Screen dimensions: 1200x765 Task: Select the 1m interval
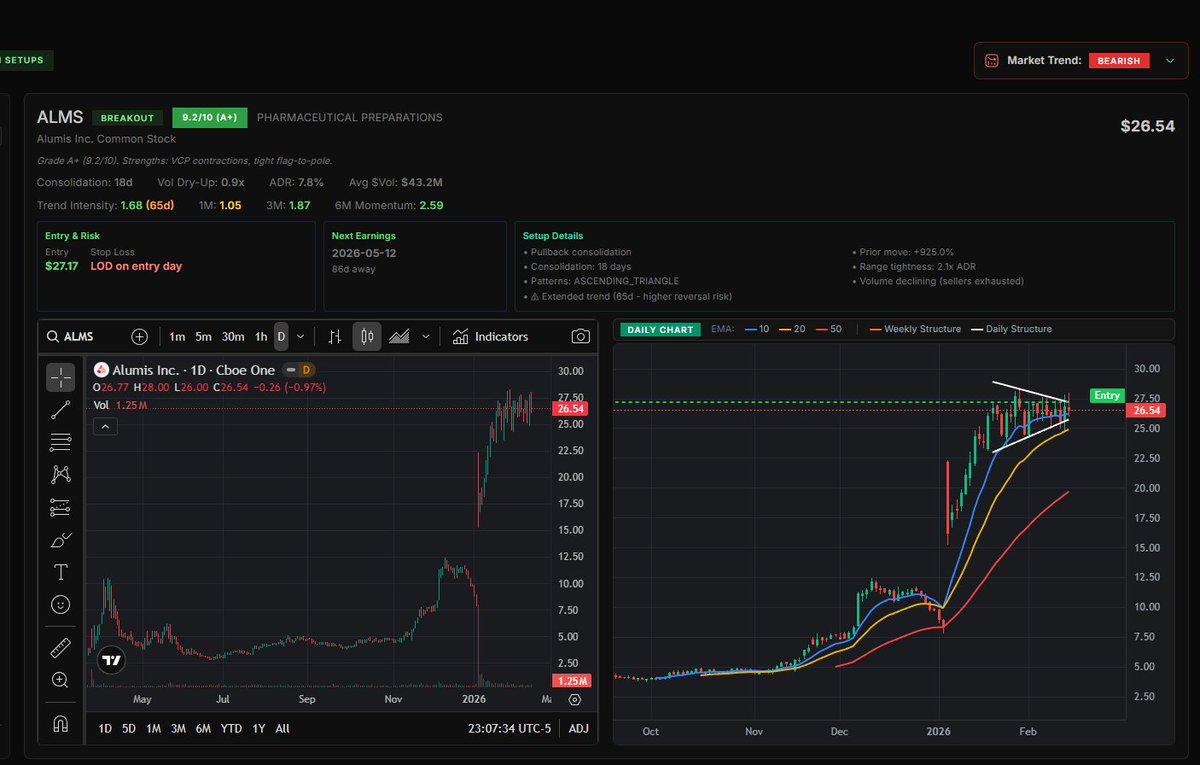click(x=176, y=336)
